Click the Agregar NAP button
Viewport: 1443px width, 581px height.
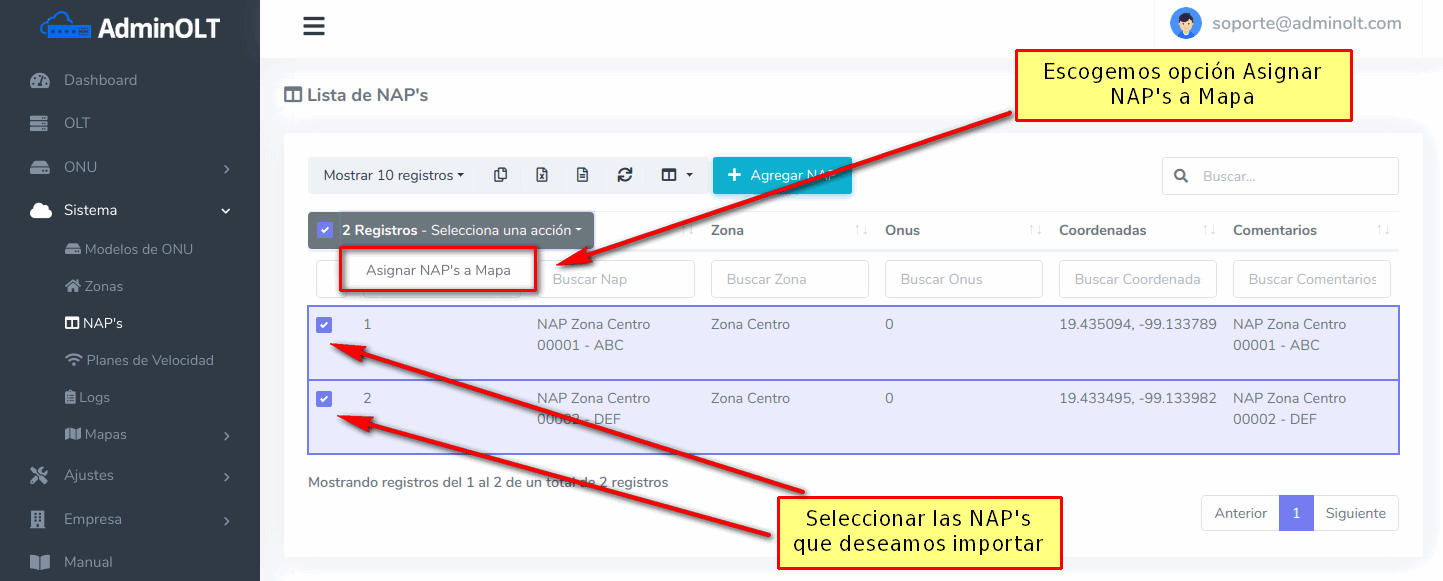(783, 174)
